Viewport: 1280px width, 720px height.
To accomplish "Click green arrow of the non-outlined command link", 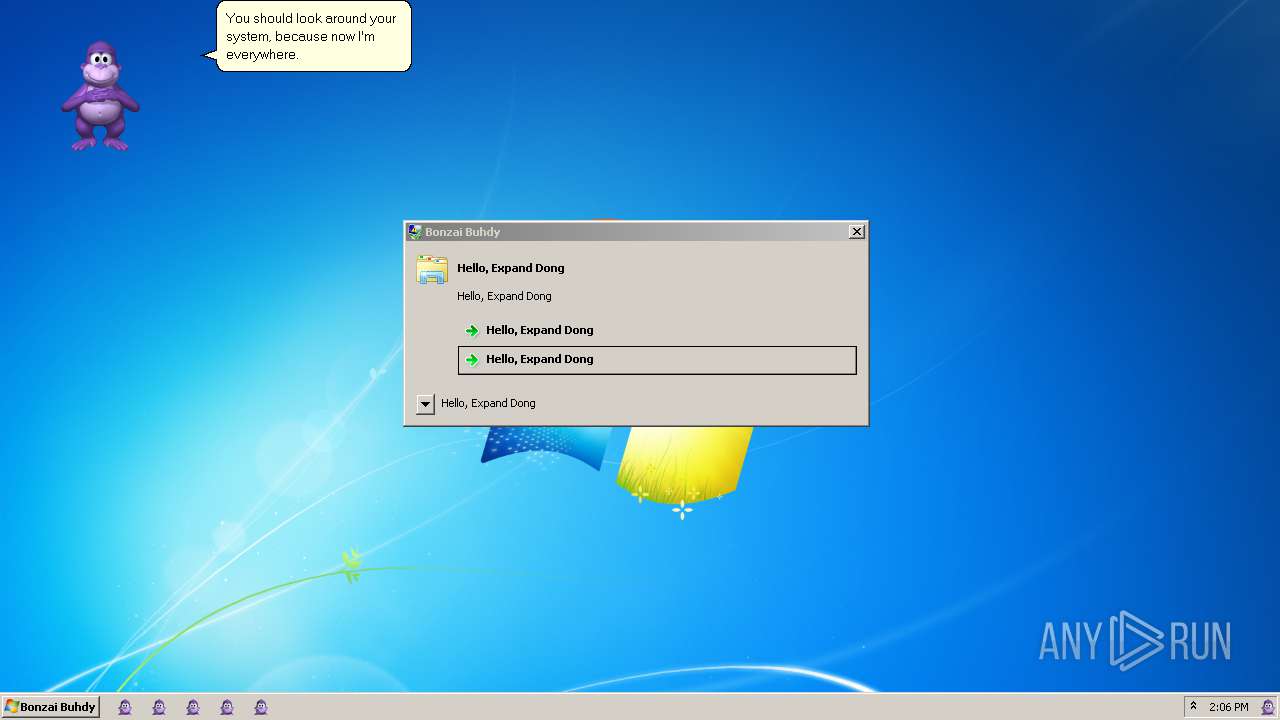I will click(x=472, y=331).
